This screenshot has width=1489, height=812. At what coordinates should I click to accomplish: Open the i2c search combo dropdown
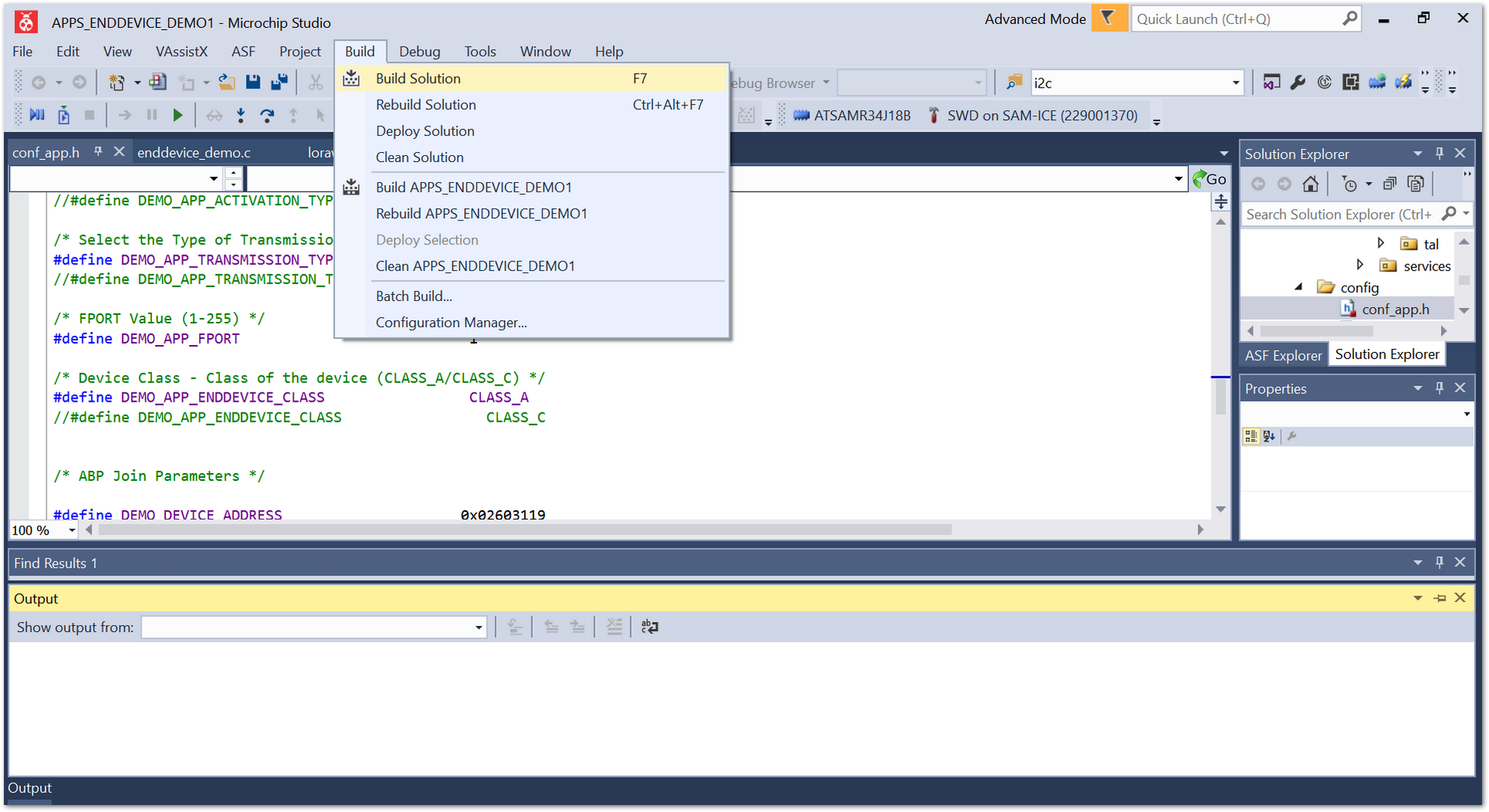coord(1236,83)
